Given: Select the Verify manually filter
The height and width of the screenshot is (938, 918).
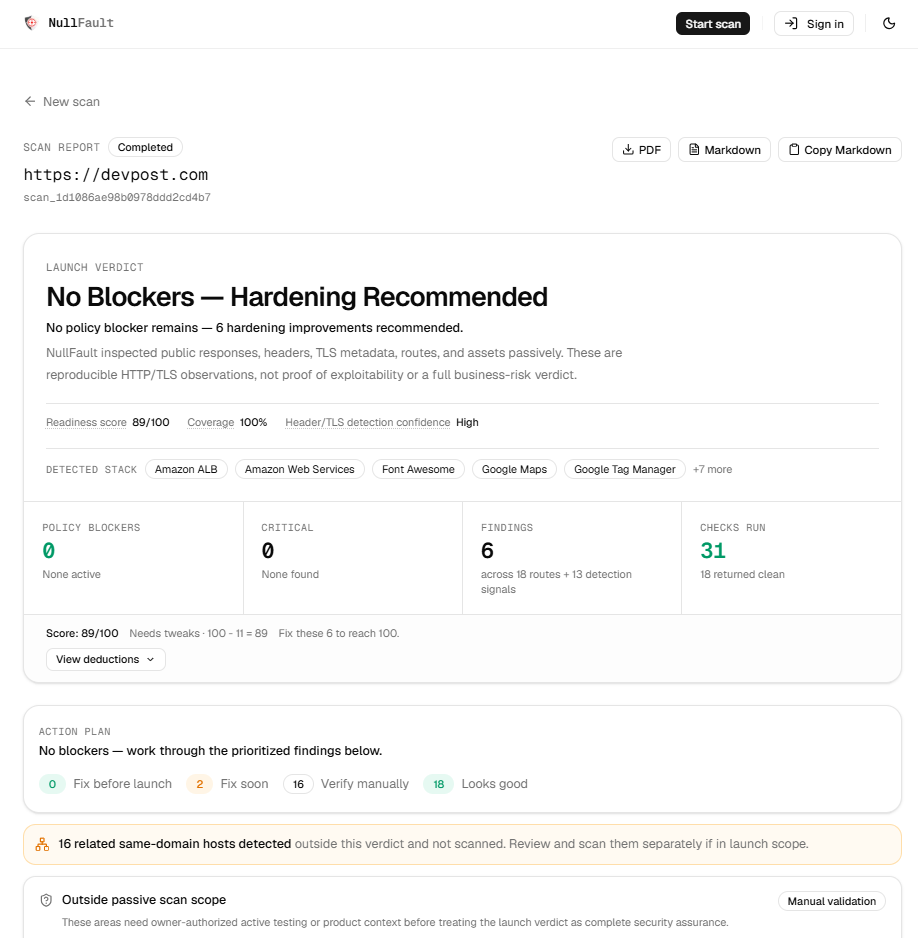Looking at the screenshot, I should coord(346,784).
